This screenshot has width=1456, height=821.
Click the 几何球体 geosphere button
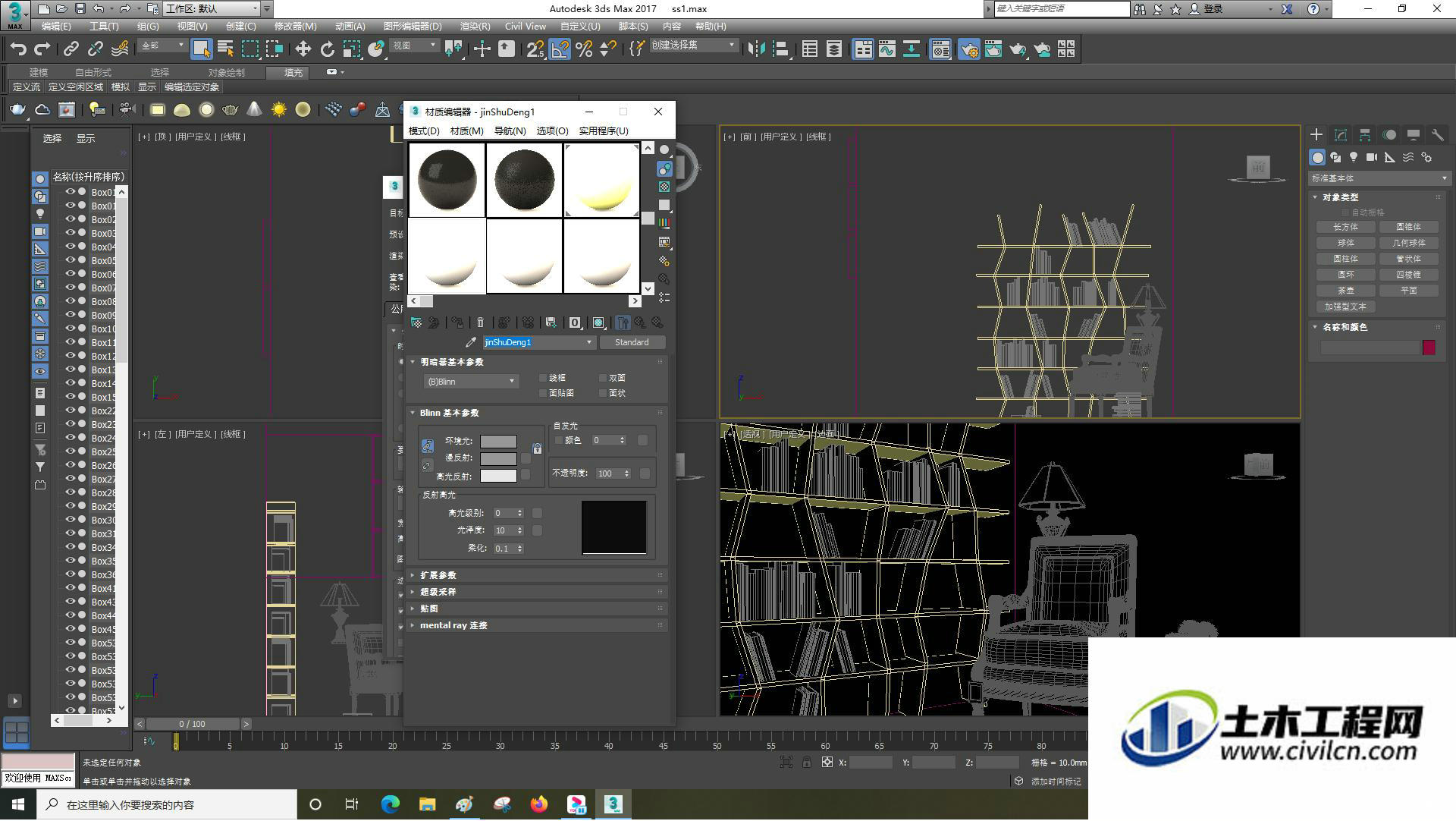click(x=1408, y=243)
